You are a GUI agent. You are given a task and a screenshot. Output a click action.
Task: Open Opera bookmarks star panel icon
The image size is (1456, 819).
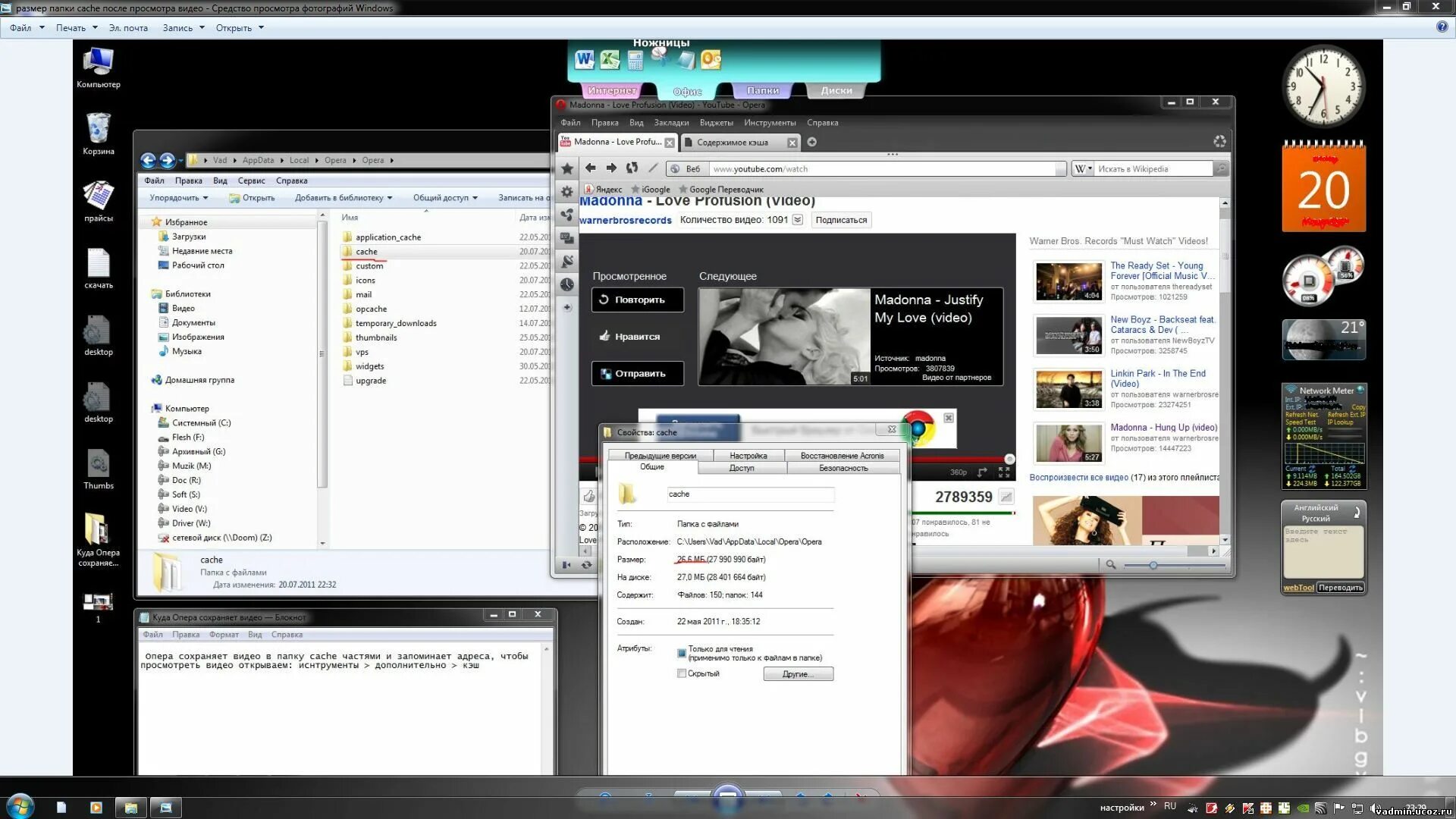pyautogui.click(x=567, y=168)
